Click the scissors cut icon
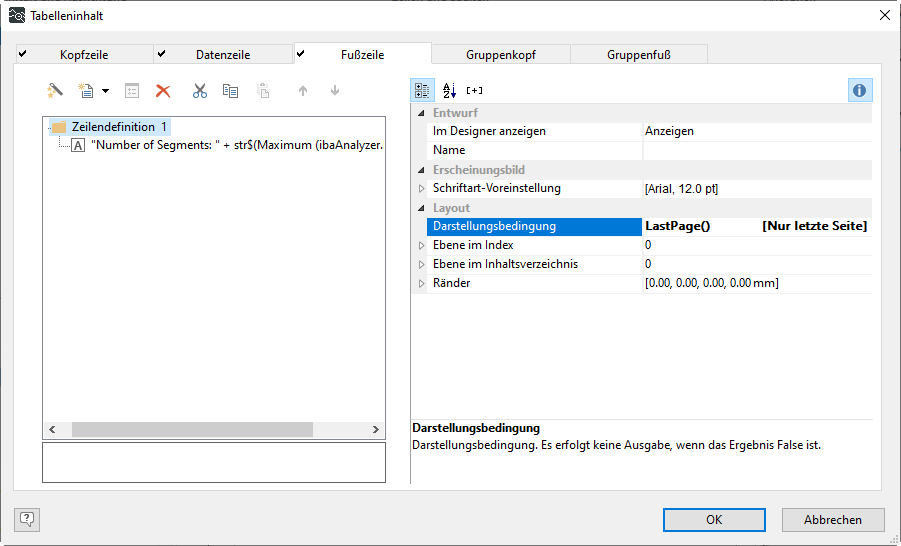901x546 pixels. point(200,91)
